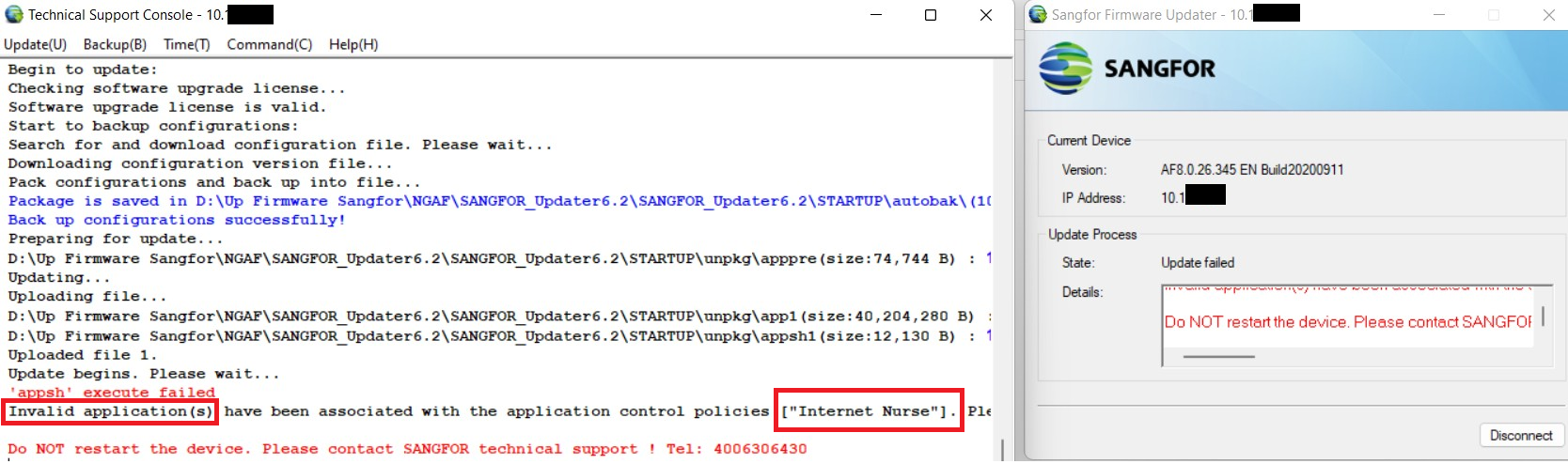1568x464 pixels.
Task: Open the Time(T) menu
Action: click(x=186, y=44)
